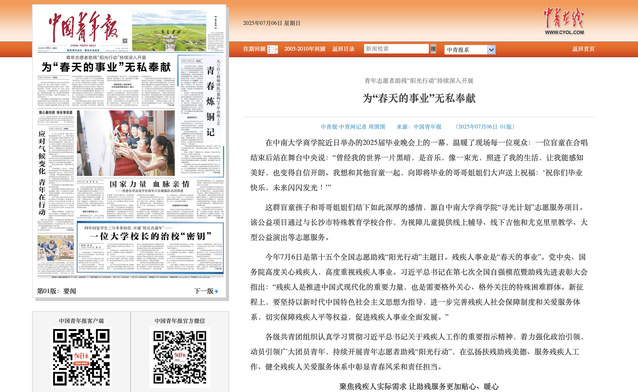Click the 新闻检索 search input field

[396, 48]
